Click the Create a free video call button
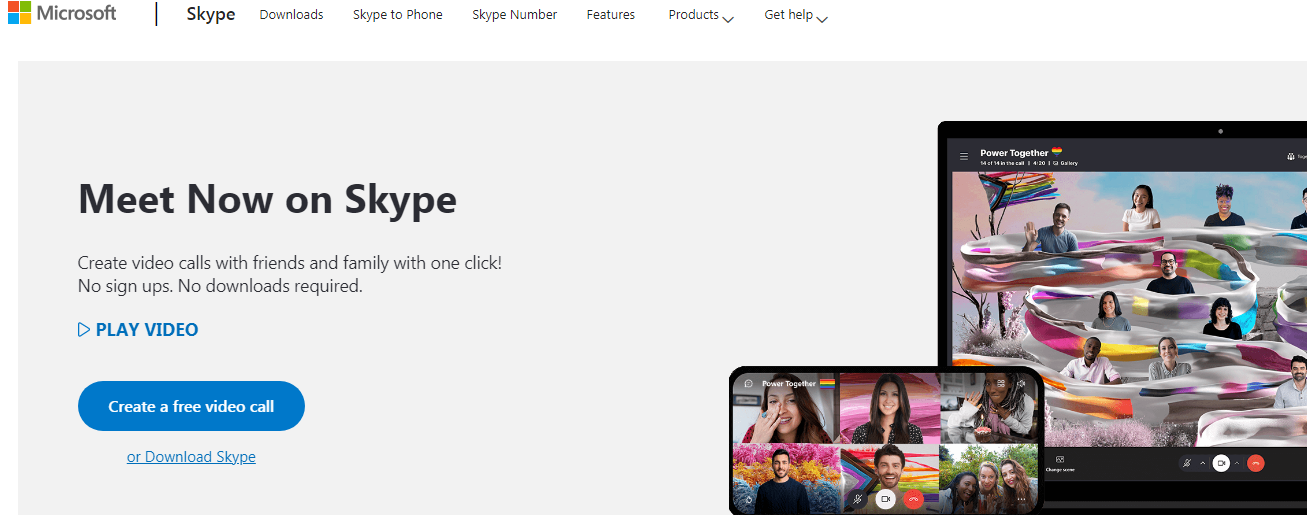Screen dimensions: 1307x515 point(191,406)
